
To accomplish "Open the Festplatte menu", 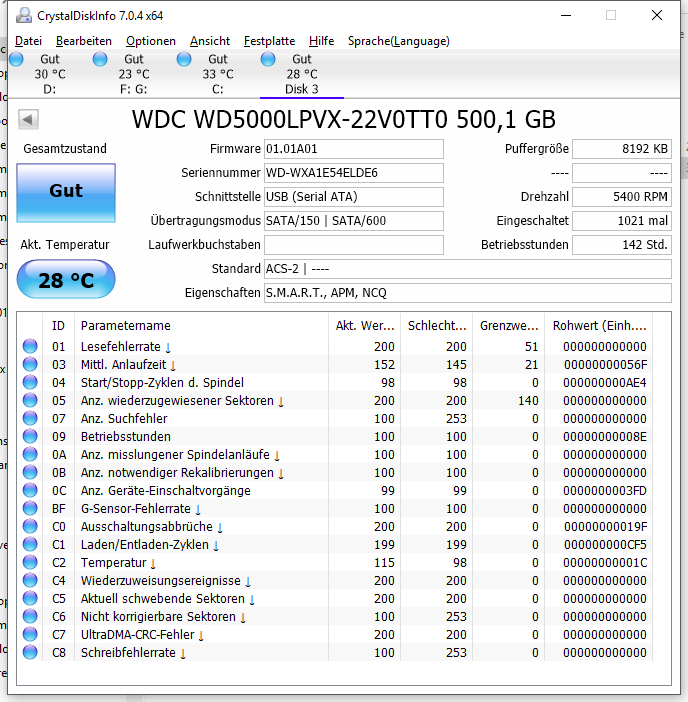I will (269, 41).
